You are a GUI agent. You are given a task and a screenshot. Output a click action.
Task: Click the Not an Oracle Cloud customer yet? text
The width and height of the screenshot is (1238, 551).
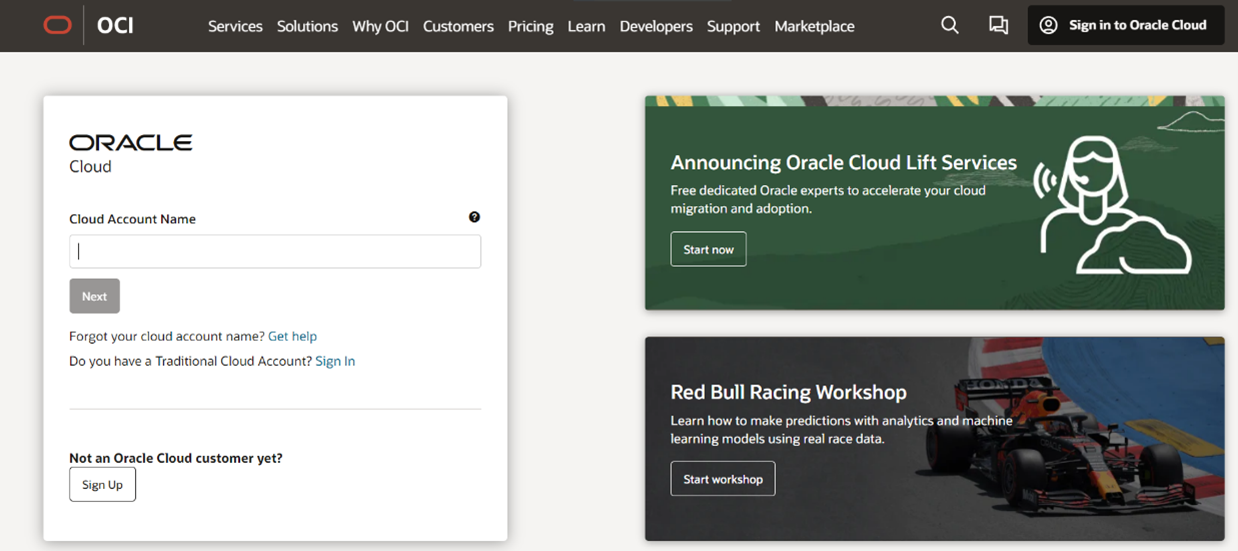click(x=176, y=458)
